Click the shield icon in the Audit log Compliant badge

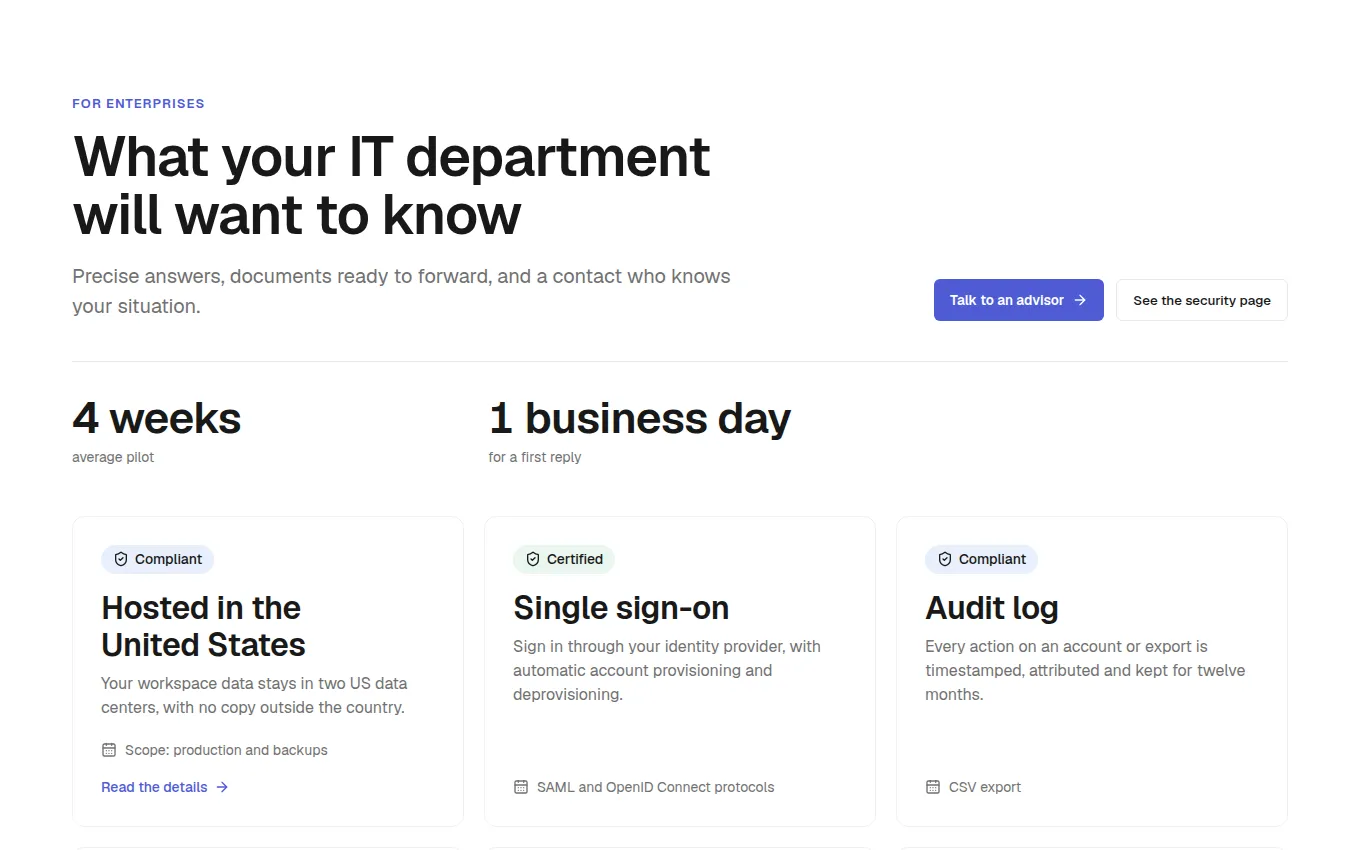click(945, 559)
